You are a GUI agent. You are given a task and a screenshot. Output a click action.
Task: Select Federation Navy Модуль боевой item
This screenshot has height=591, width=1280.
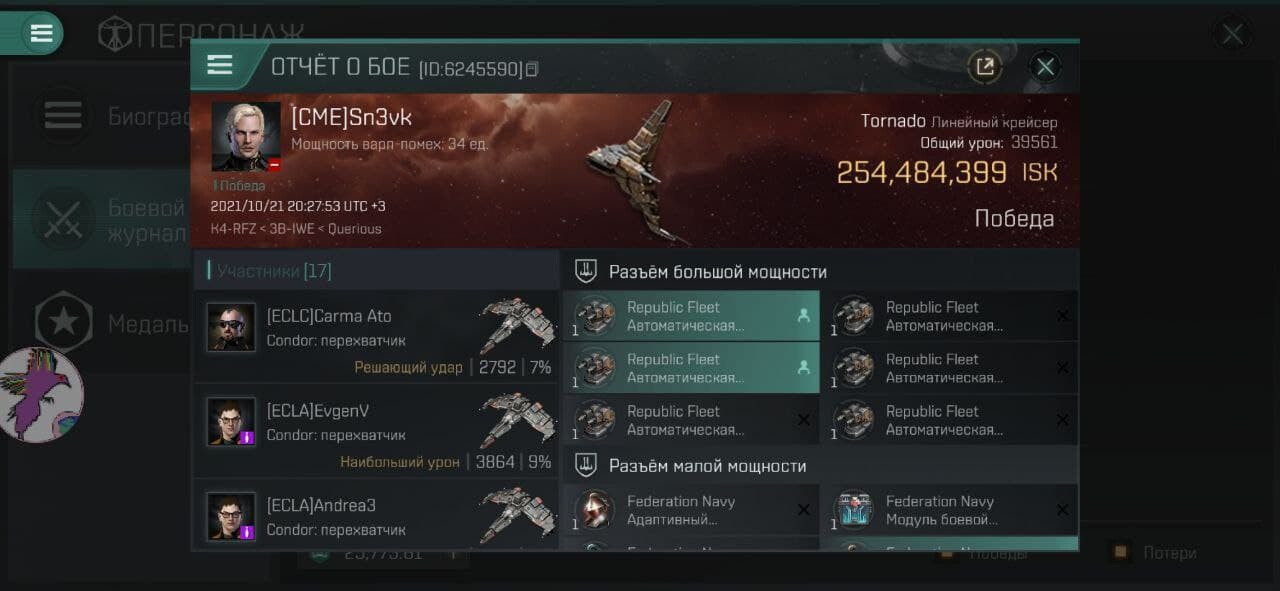click(x=949, y=510)
